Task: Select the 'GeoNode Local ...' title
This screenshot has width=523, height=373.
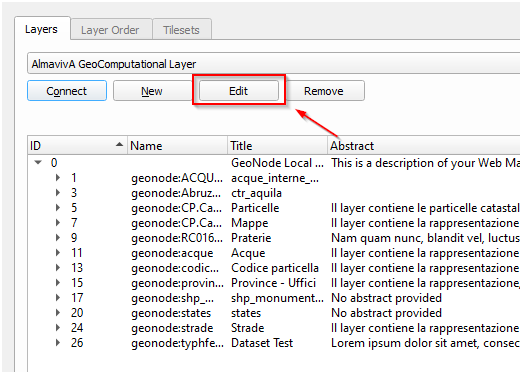Action: click(x=277, y=163)
